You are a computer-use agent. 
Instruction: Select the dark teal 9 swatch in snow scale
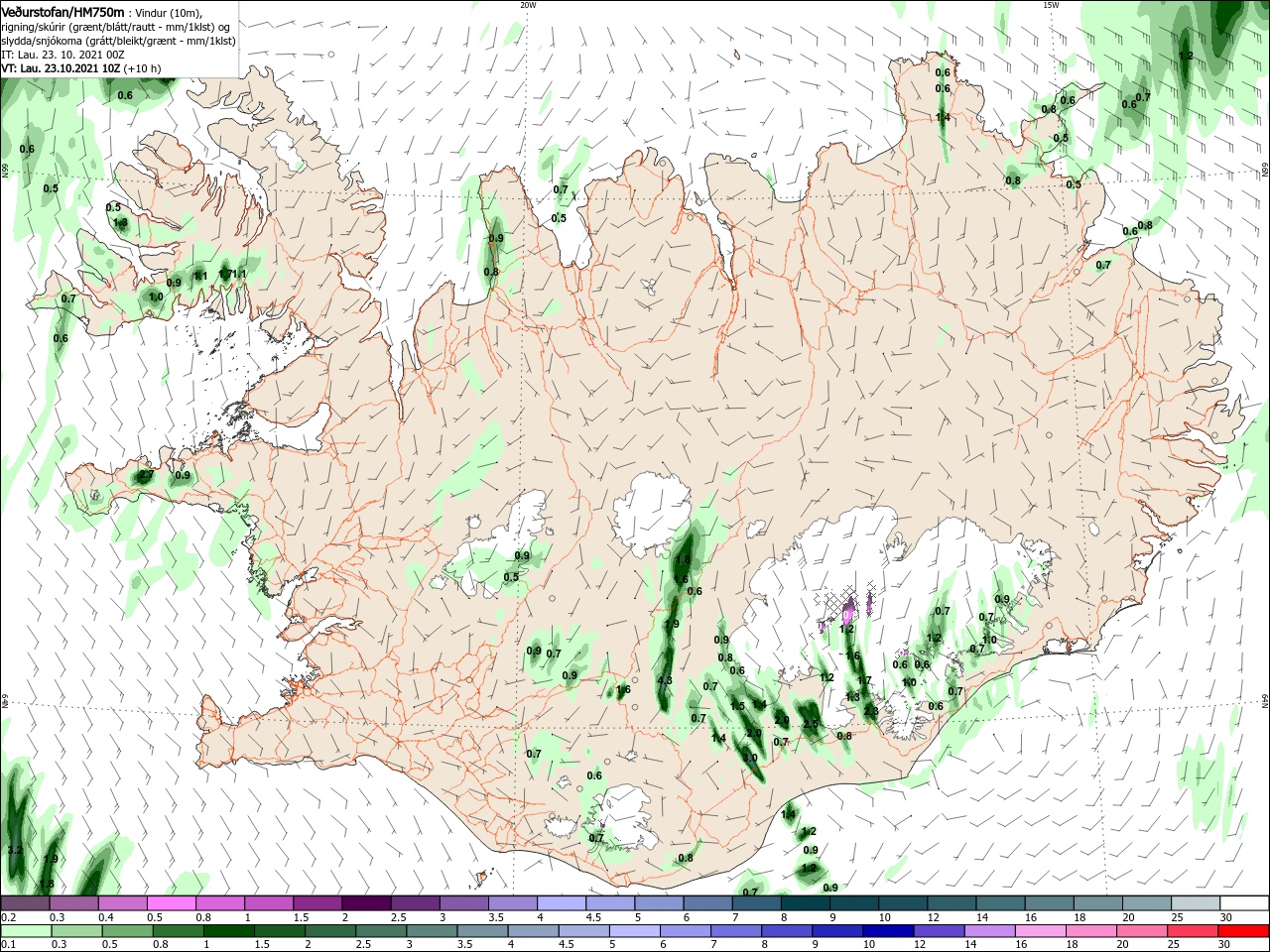pyautogui.click(x=855, y=903)
